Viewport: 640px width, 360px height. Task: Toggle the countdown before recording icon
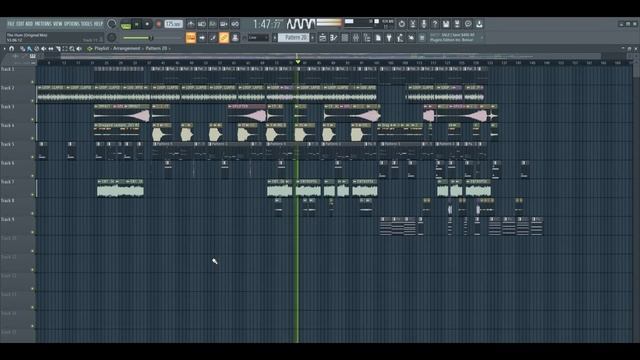pos(213,24)
